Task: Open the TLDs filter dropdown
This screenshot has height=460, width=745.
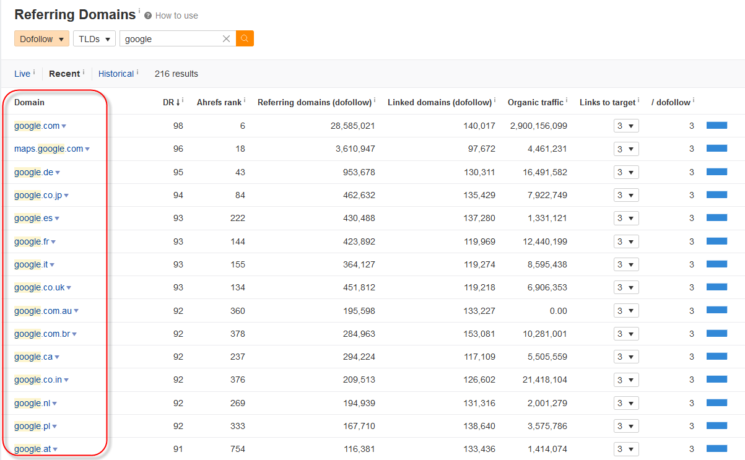Action: 94,38
